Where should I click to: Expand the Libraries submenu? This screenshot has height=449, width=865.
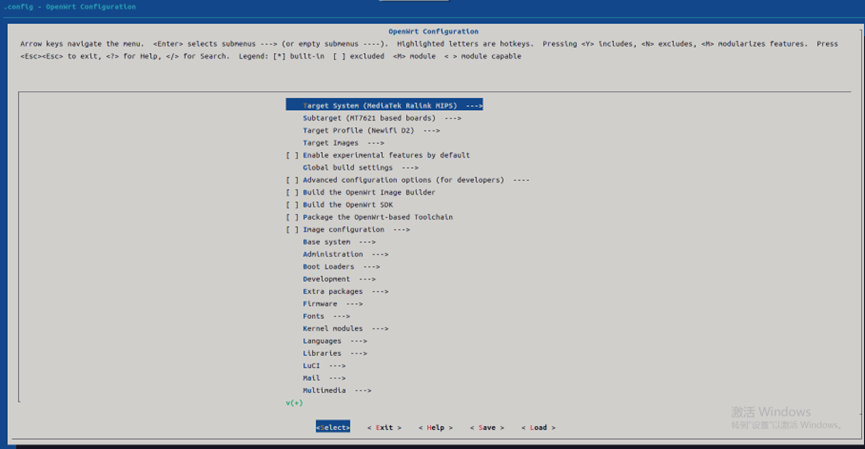point(335,353)
